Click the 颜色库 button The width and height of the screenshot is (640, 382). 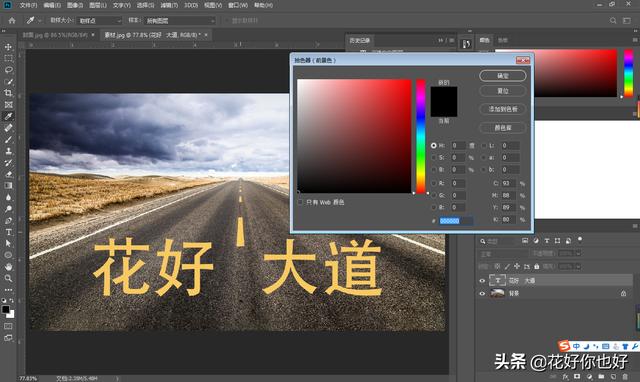pos(502,128)
